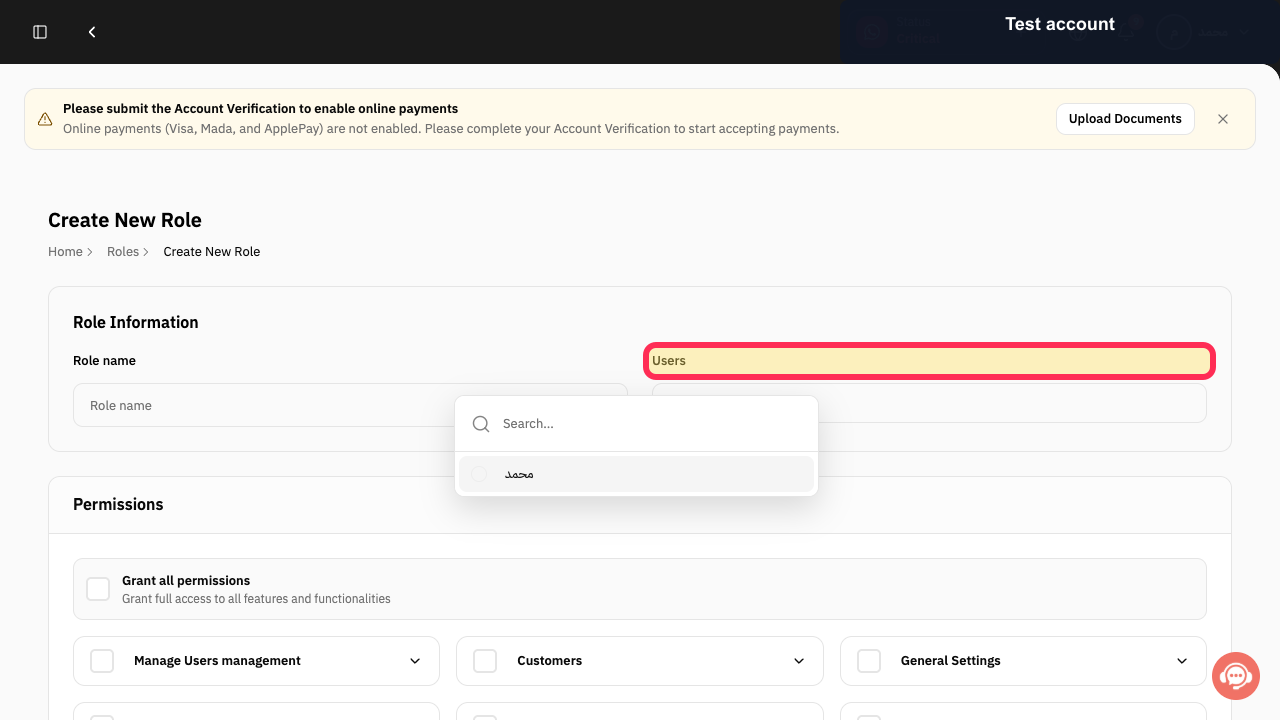
Task: Click the Upload Documents button
Action: [1125, 119]
